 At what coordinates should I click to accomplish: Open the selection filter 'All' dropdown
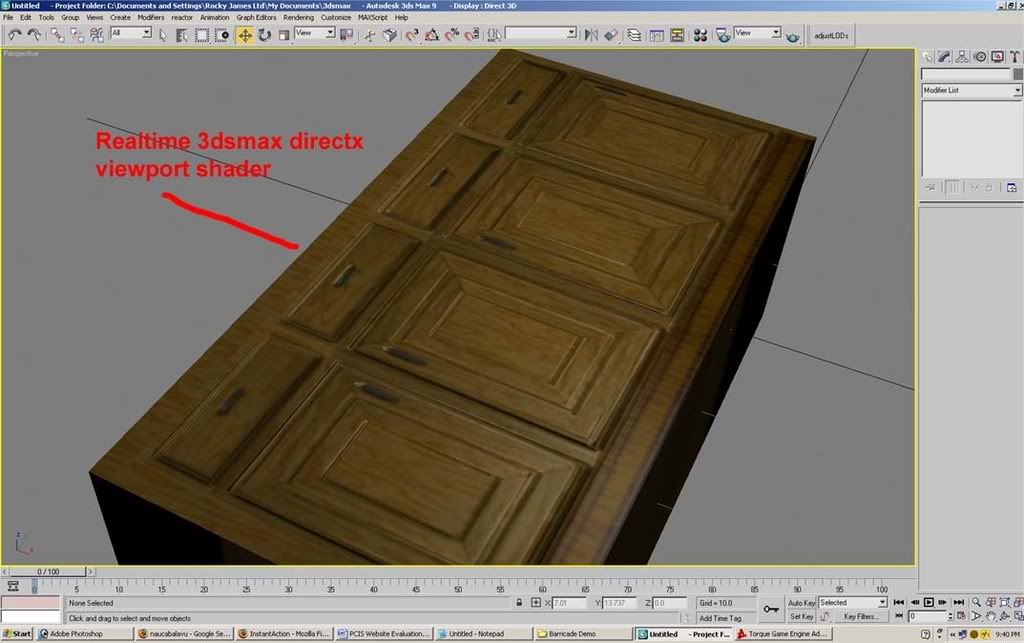pyautogui.click(x=131, y=33)
